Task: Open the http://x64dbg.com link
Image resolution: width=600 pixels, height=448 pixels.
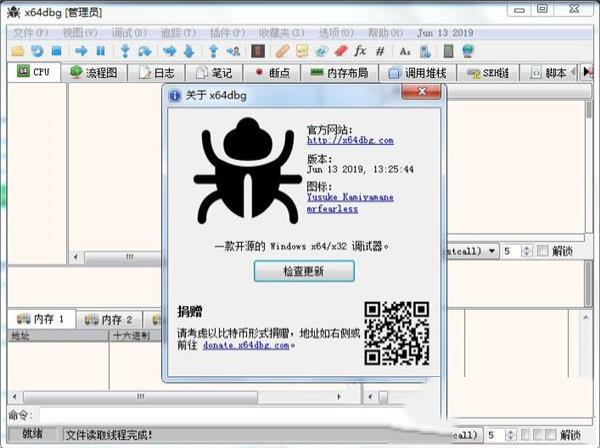Action: click(350, 140)
